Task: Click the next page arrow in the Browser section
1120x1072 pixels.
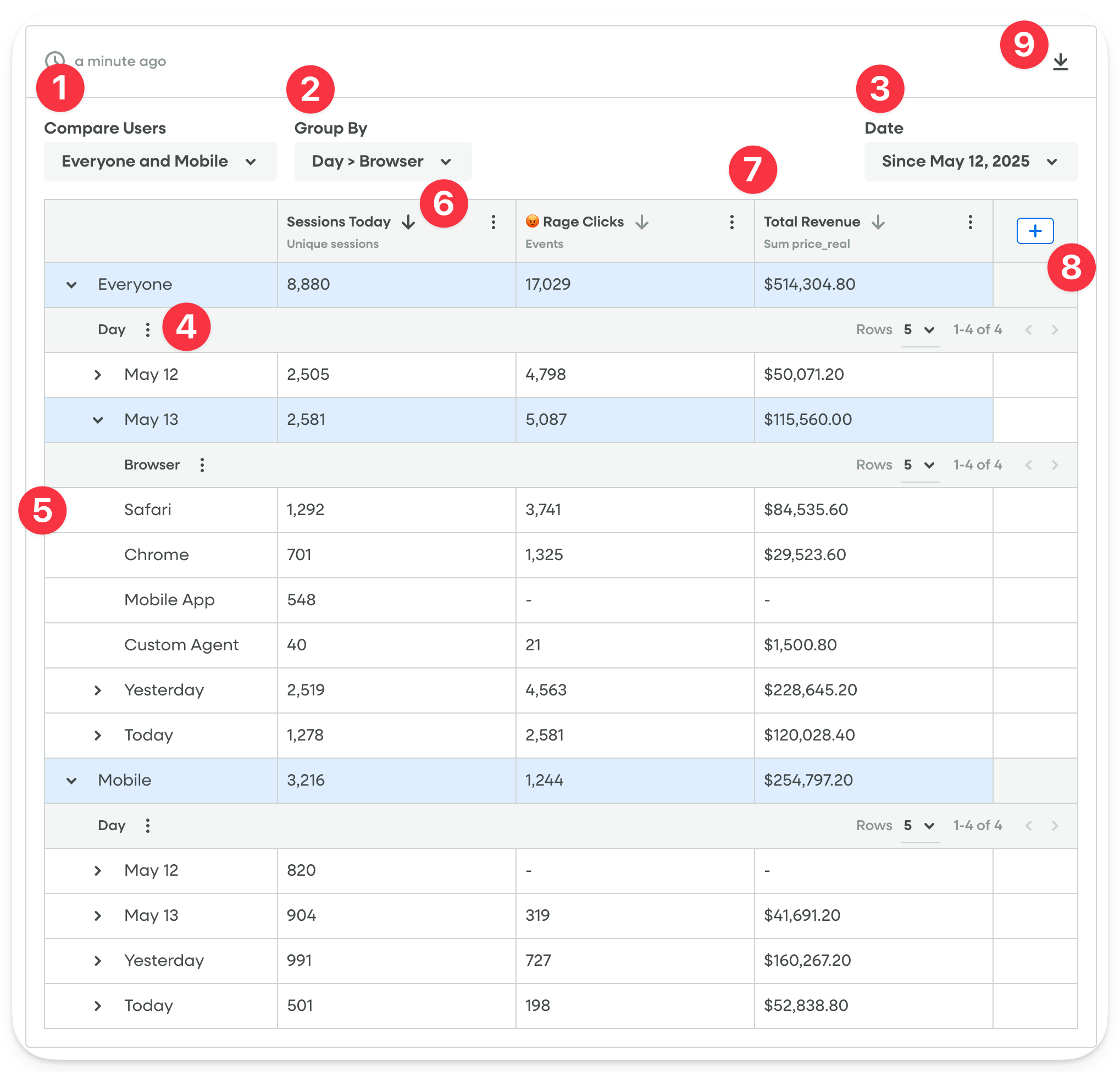Action: point(1054,465)
